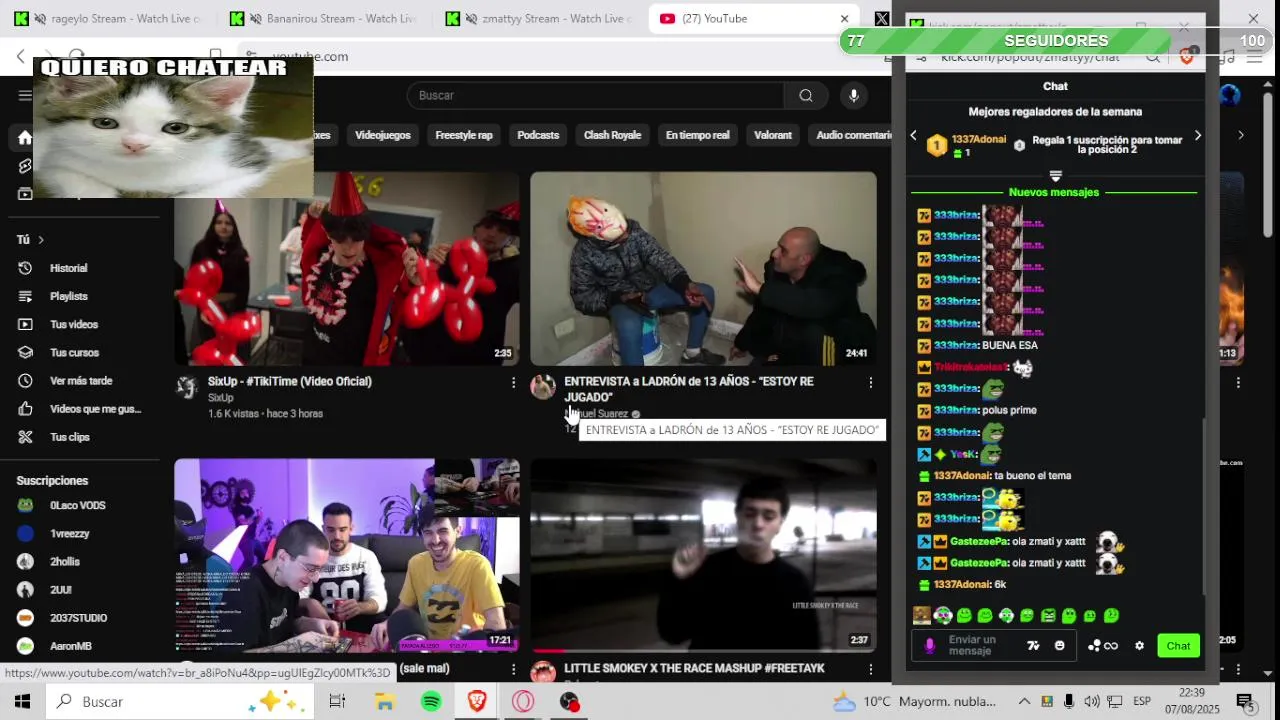Open Opera browser from the taskbar
Image resolution: width=1280 pixels, height=720 pixels.
click(x=523, y=702)
